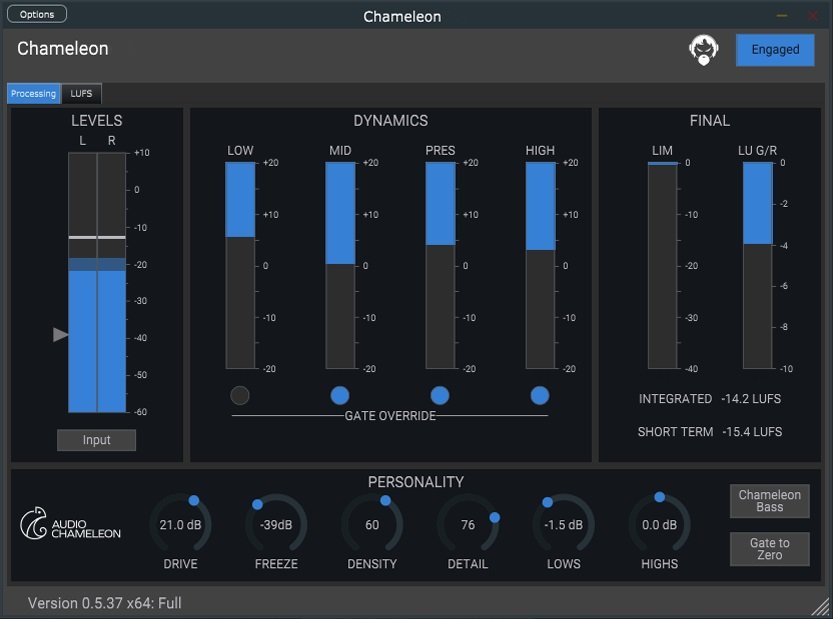Screen dimensions: 833x619
Task: Toggle the HIGH band gate override
Action: click(540, 395)
